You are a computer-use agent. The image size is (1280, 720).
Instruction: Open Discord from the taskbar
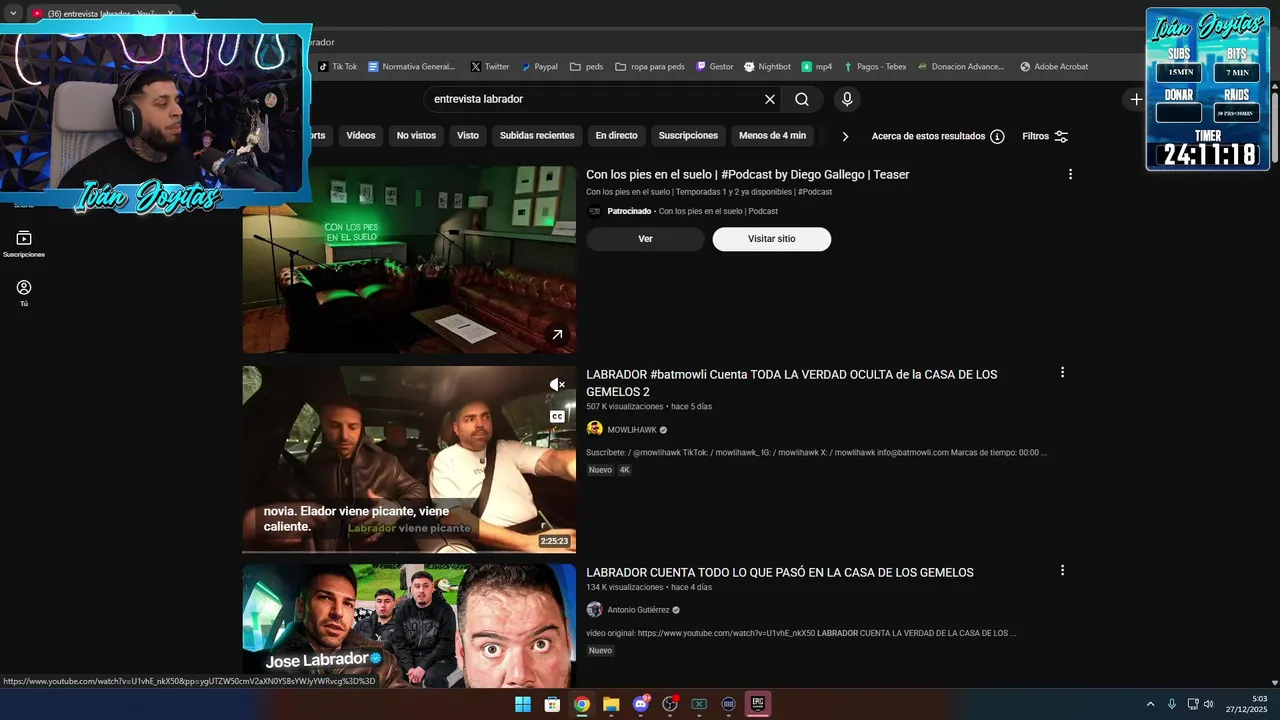[641, 704]
